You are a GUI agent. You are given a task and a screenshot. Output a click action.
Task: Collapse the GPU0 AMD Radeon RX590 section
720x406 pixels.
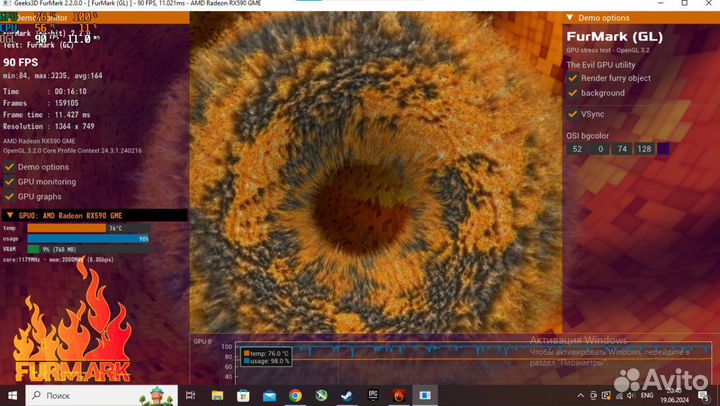[10, 215]
